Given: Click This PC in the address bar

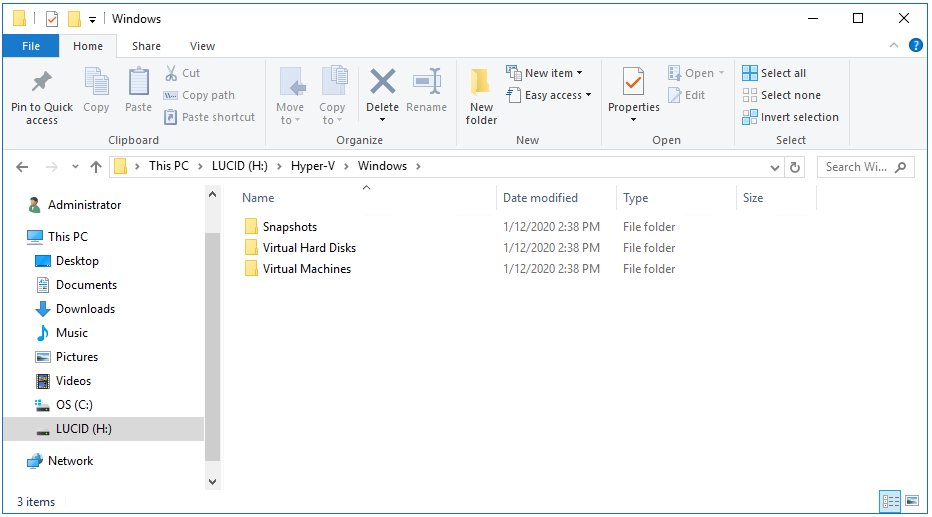Looking at the screenshot, I should click(169, 166).
